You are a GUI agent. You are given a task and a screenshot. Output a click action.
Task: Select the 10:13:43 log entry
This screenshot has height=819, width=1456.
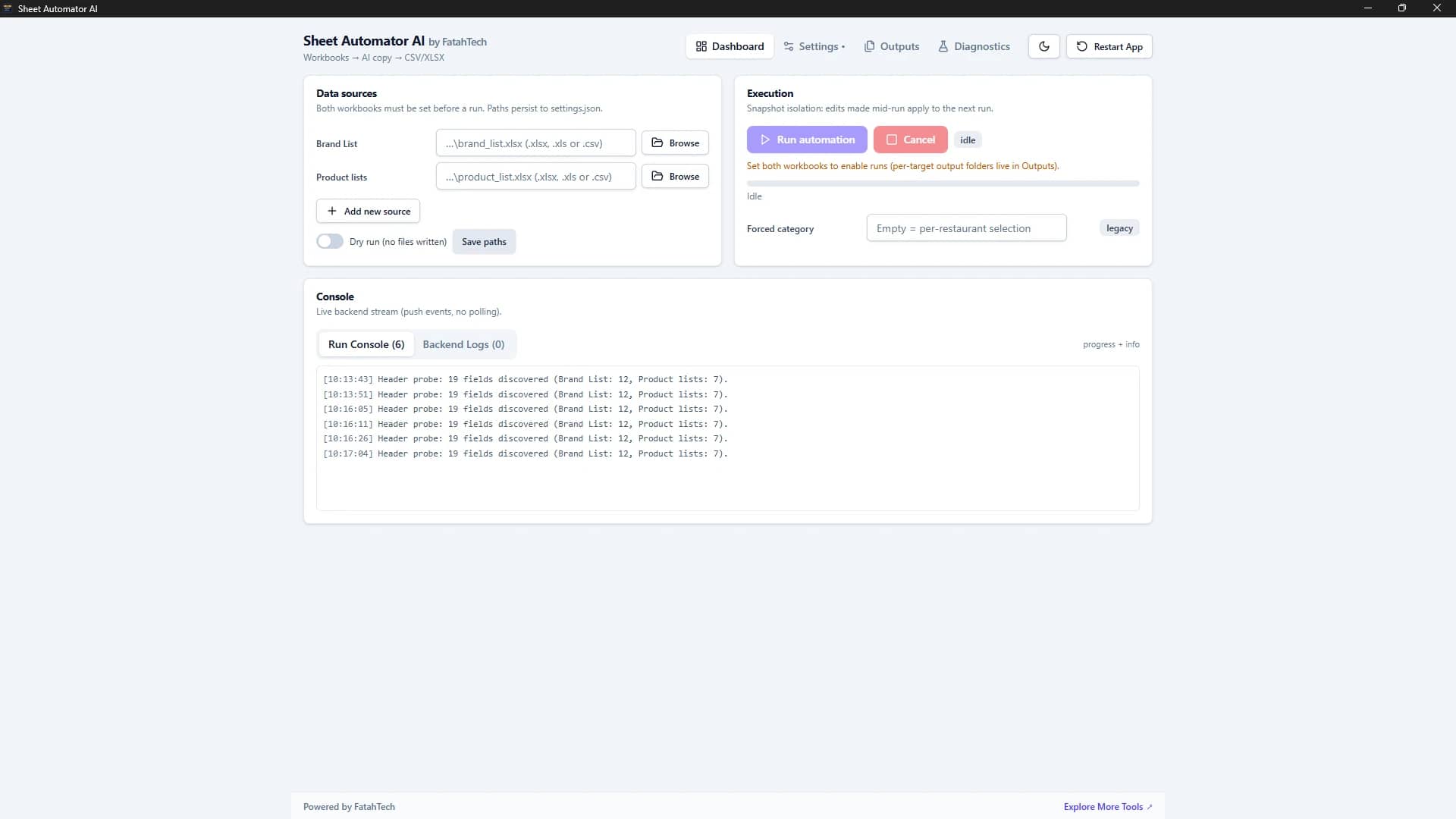pyautogui.click(x=525, y=379)
